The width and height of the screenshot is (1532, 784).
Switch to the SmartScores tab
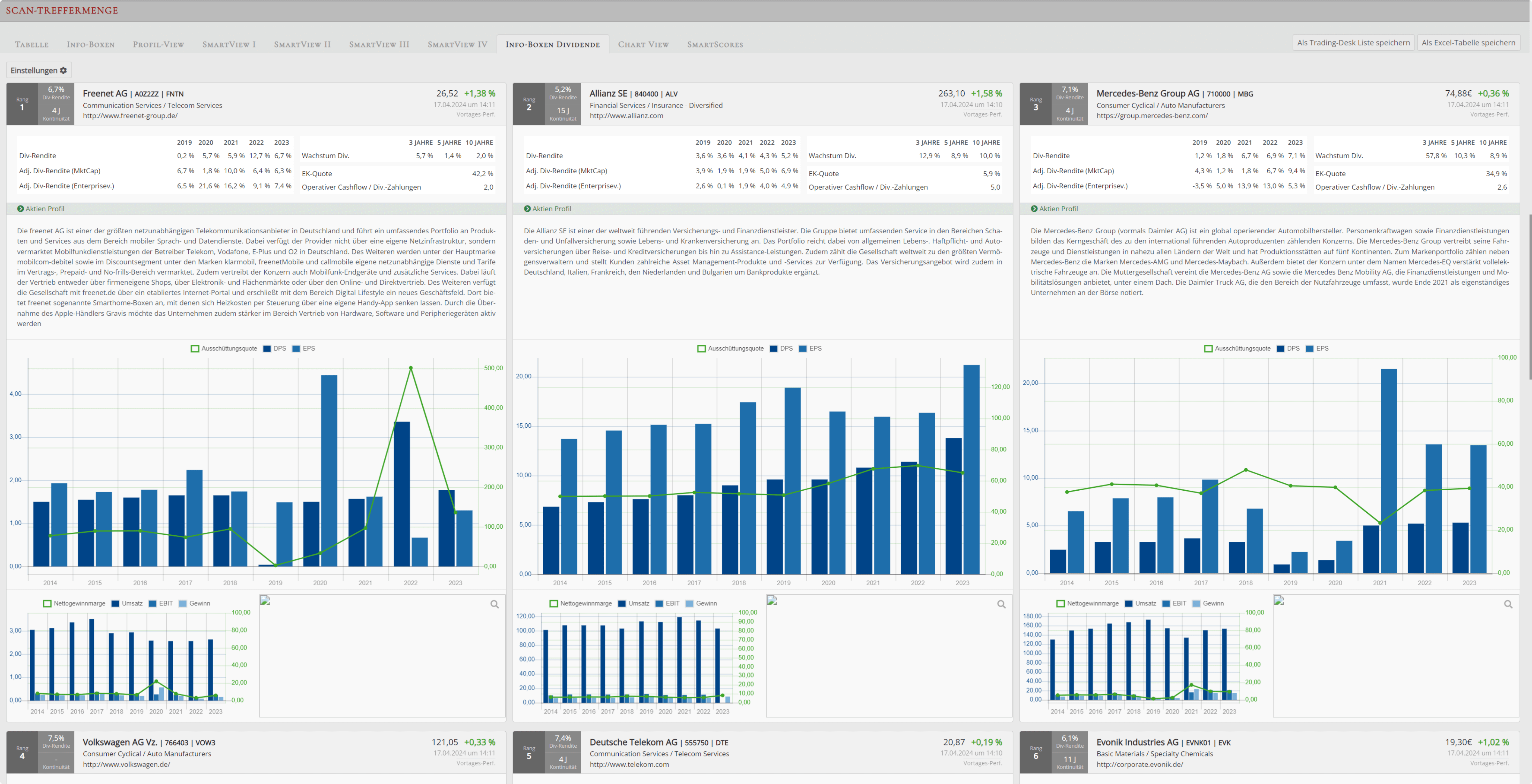tap(715, 45)
